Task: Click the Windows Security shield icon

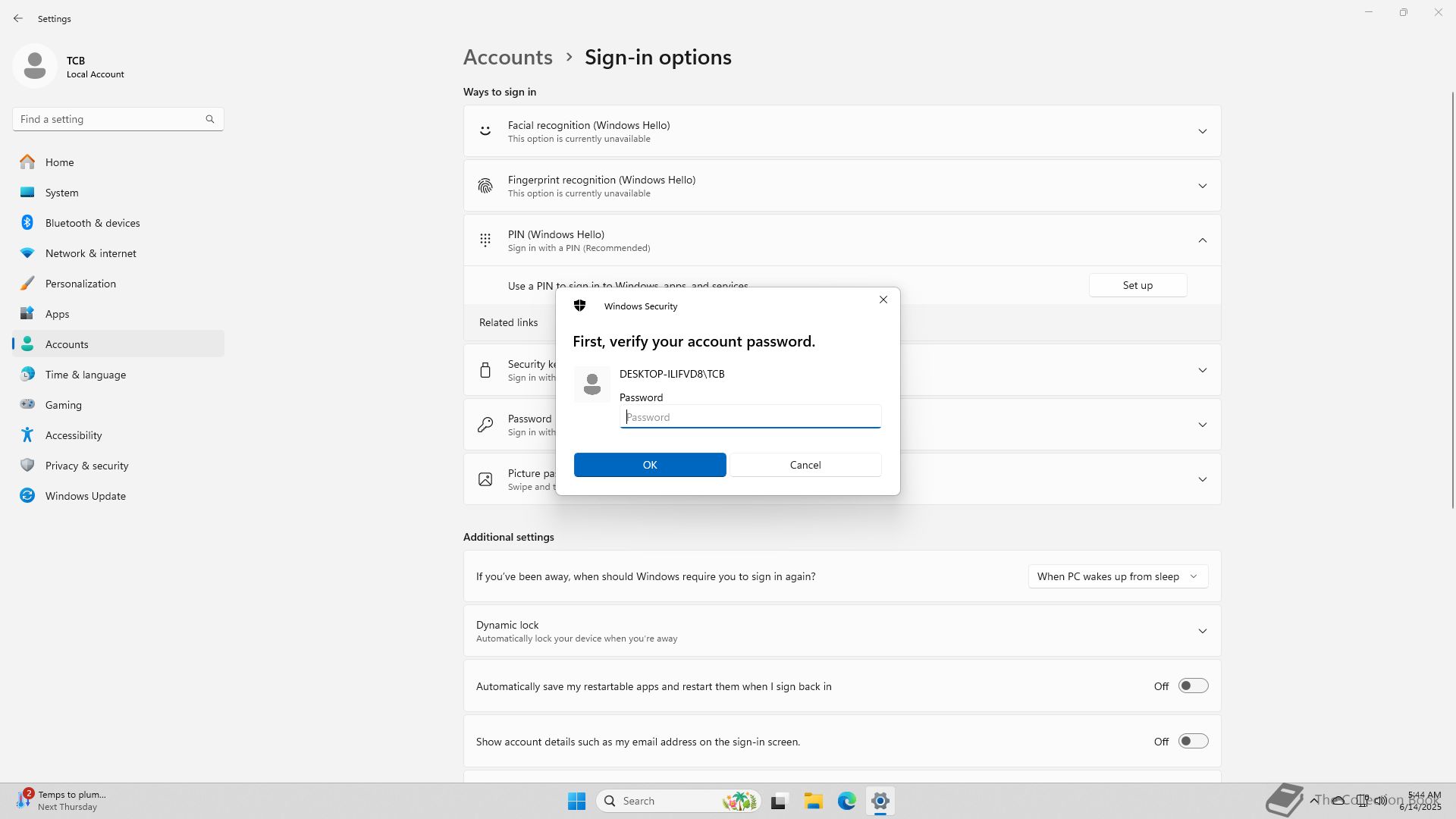Action: tap(580, 306)
